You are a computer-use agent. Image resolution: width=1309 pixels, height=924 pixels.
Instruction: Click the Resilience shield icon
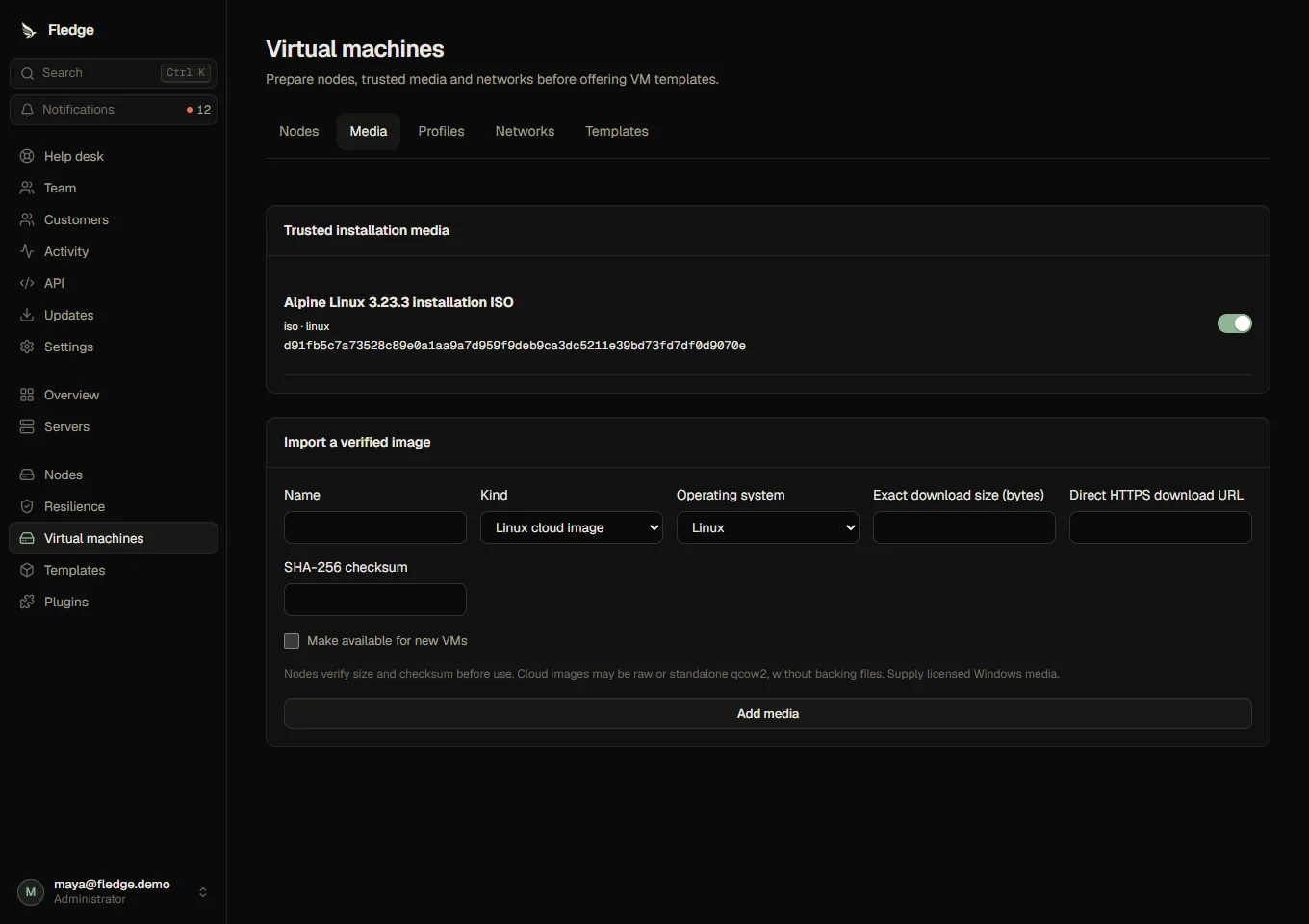[27, 506]
